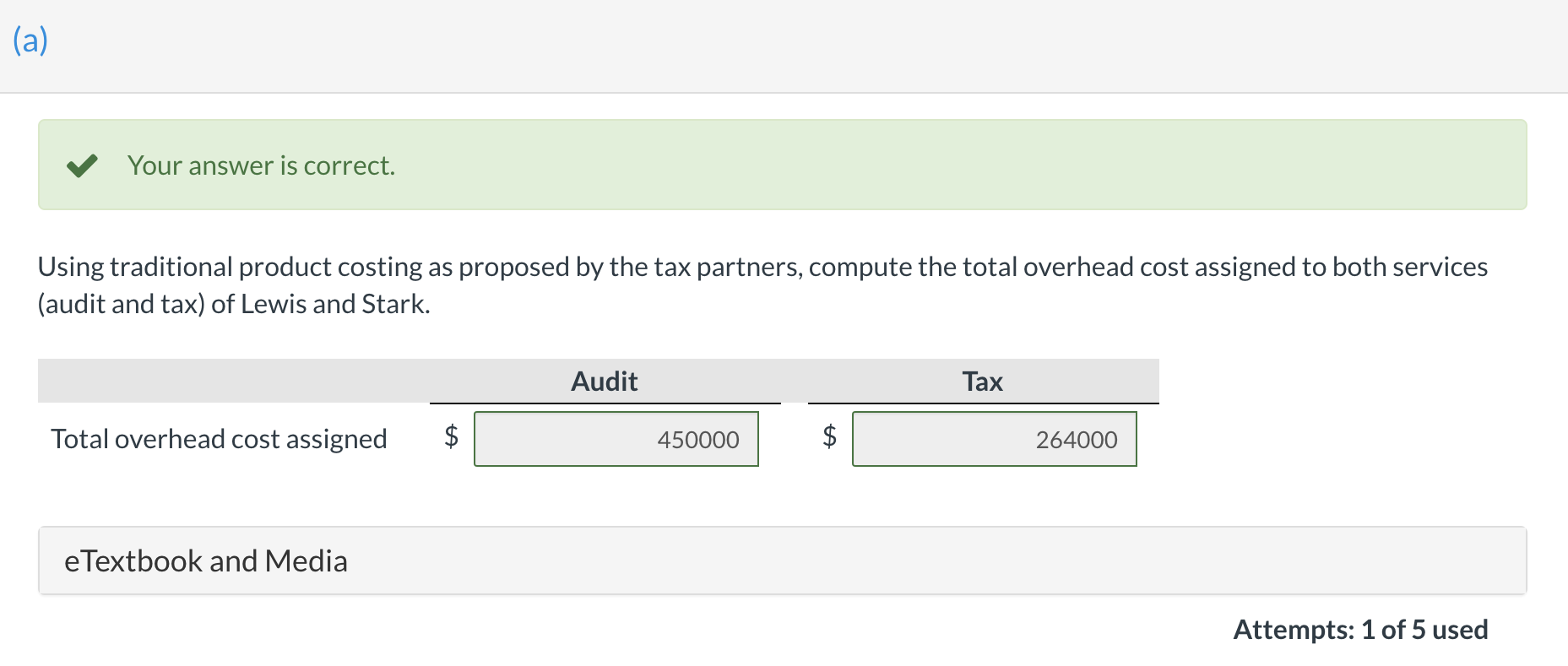Select the Audit column header

(603, 381)
